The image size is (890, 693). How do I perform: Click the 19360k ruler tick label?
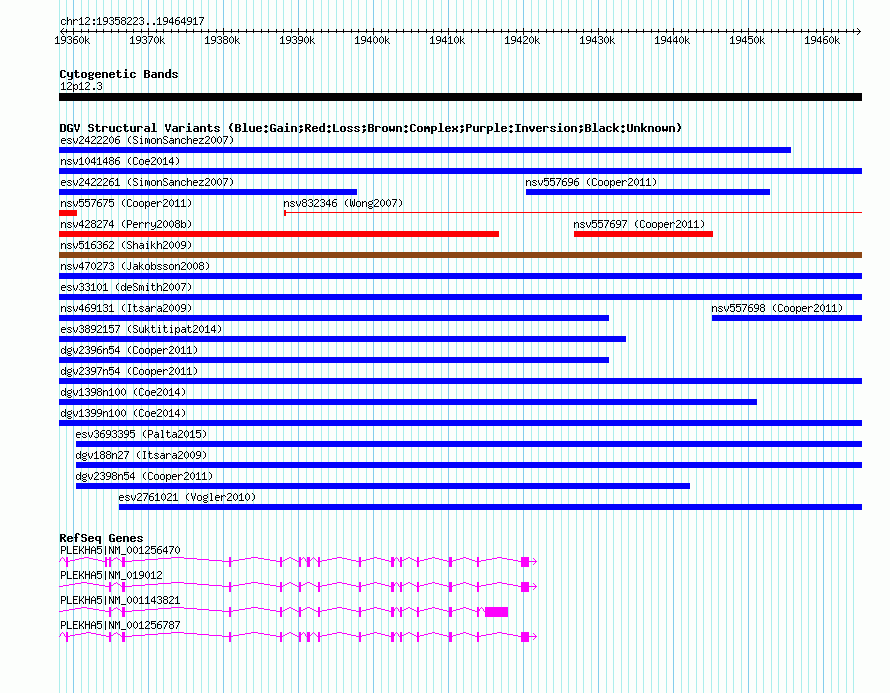click(72, 40)
